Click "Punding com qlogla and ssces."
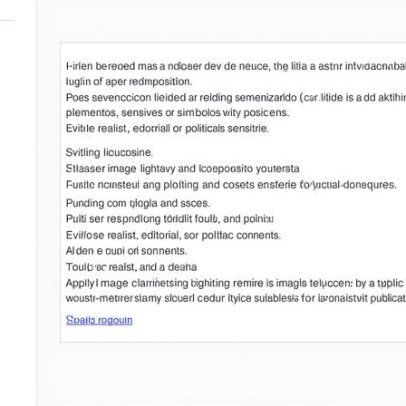The height and width of the screenshot is (406, 406). [x=138, y=203]
